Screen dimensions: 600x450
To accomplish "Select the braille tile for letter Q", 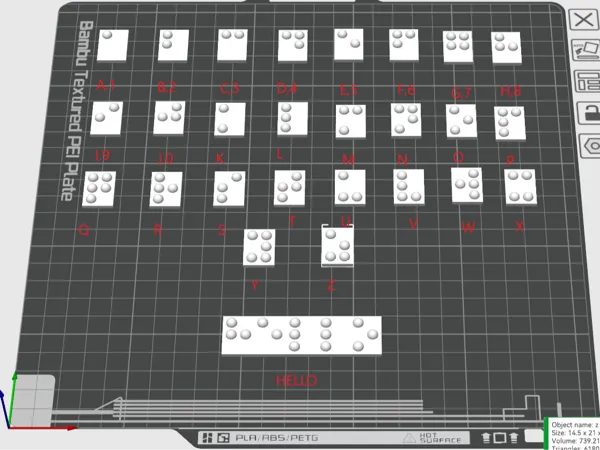I will coord(99,189).
